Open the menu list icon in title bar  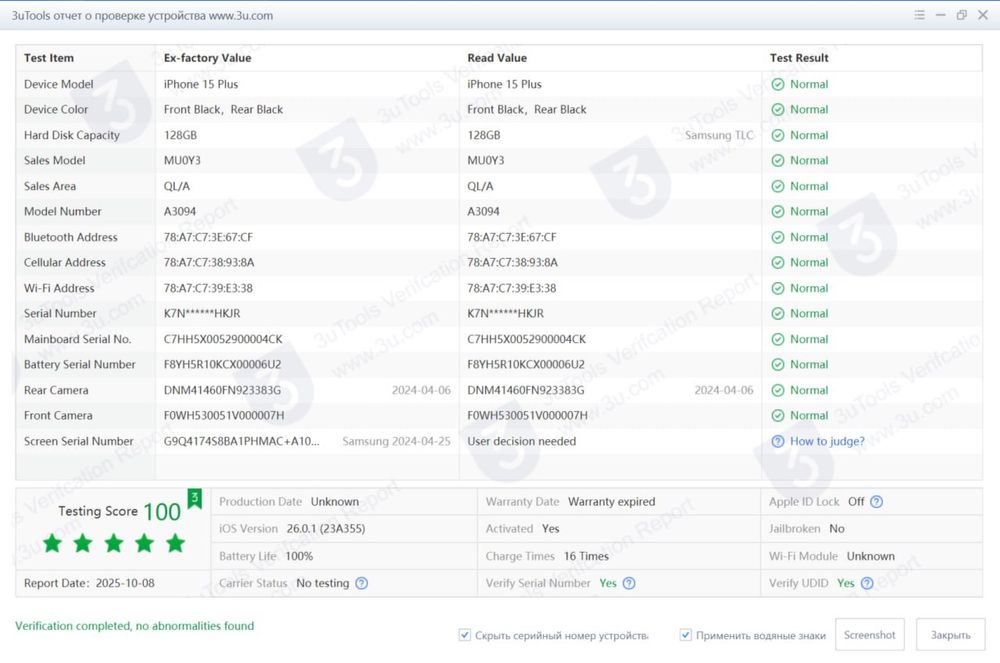(x=919, y=15)
